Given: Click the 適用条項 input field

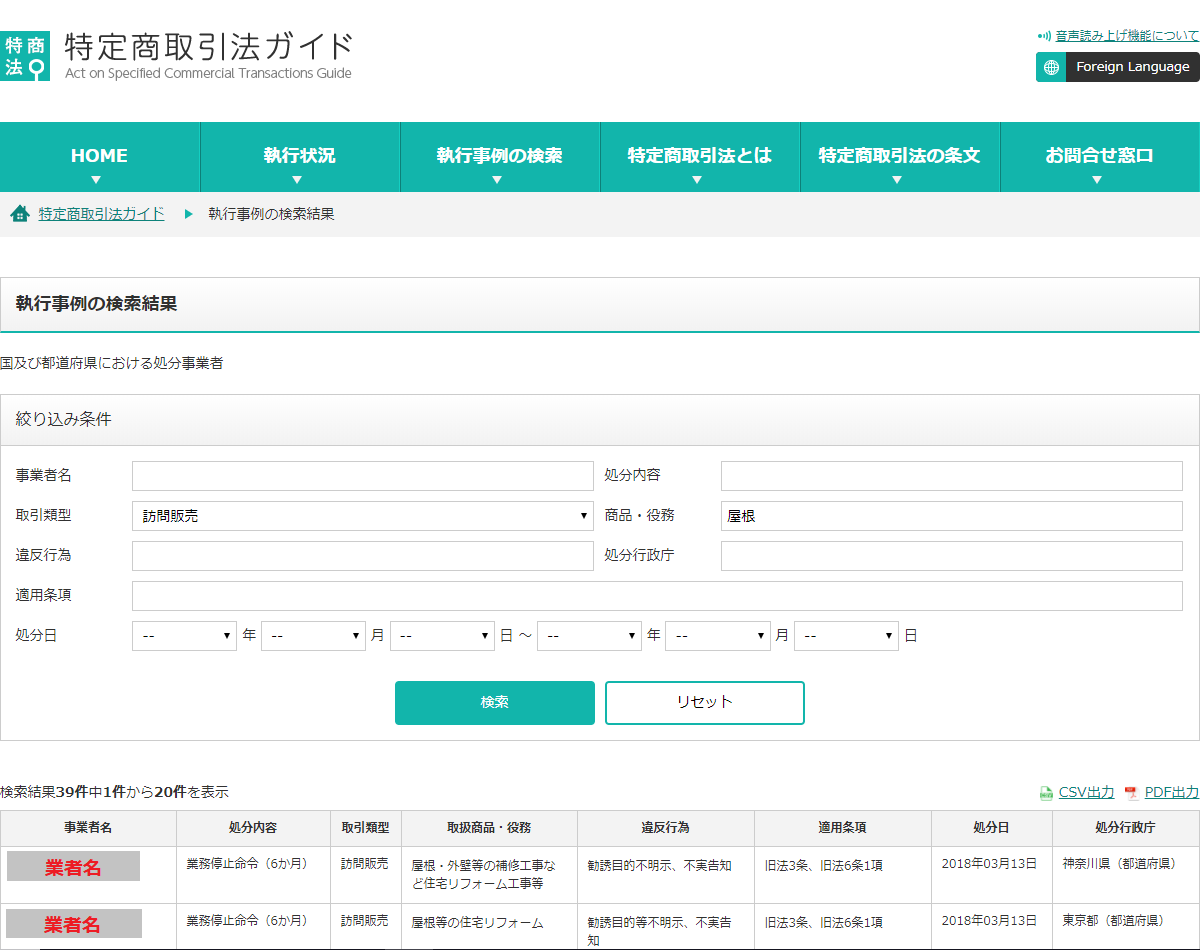Looking at the screenshot, I should pyautogui.click(x=657, y=596).
